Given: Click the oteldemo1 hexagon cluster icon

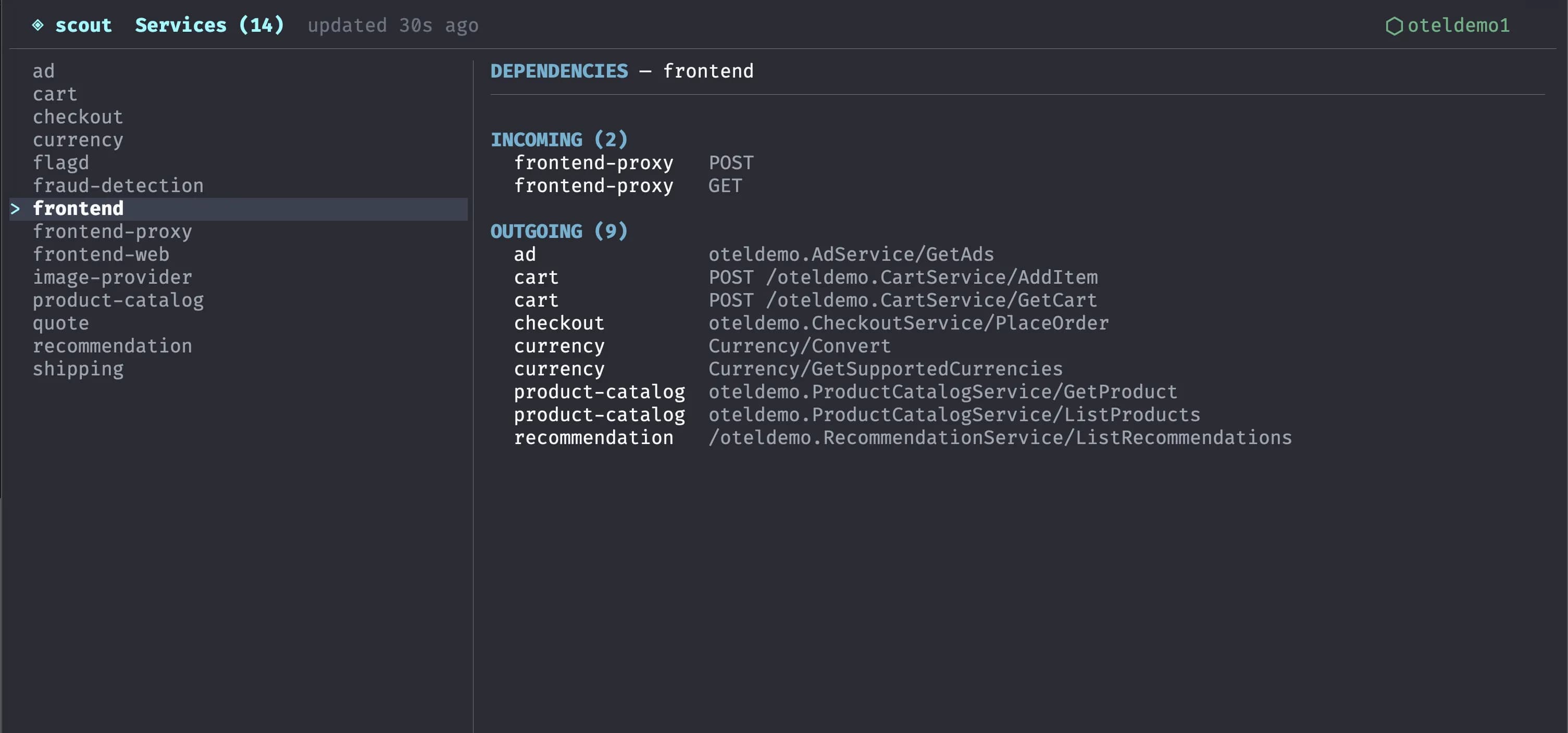Looking at the screenshot, I should [x=1396, y=26].
